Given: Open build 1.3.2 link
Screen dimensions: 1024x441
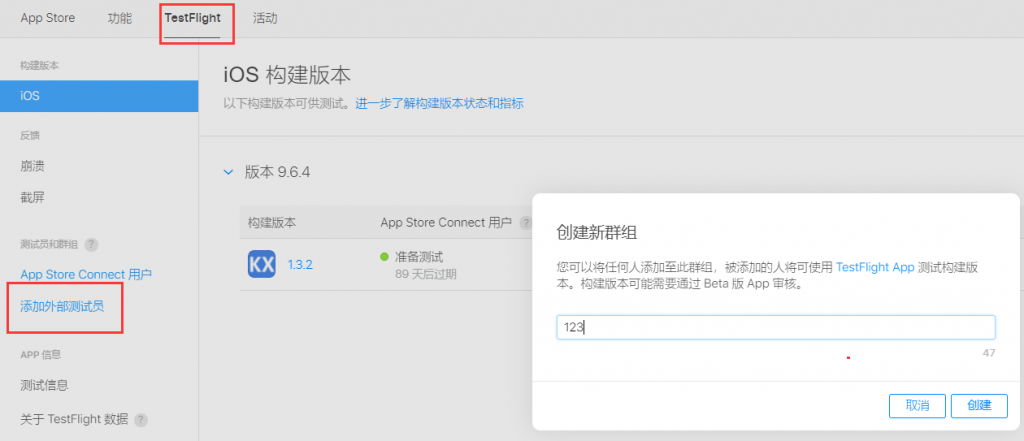Looking at the screenshot, I should pos(299,265).
